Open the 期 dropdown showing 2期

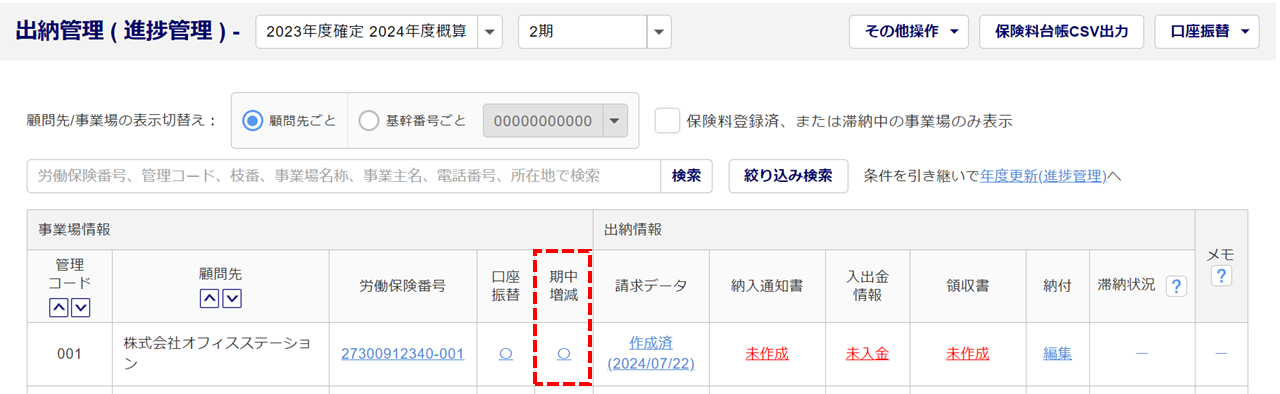pyautogui.click(x=595, y=31)
